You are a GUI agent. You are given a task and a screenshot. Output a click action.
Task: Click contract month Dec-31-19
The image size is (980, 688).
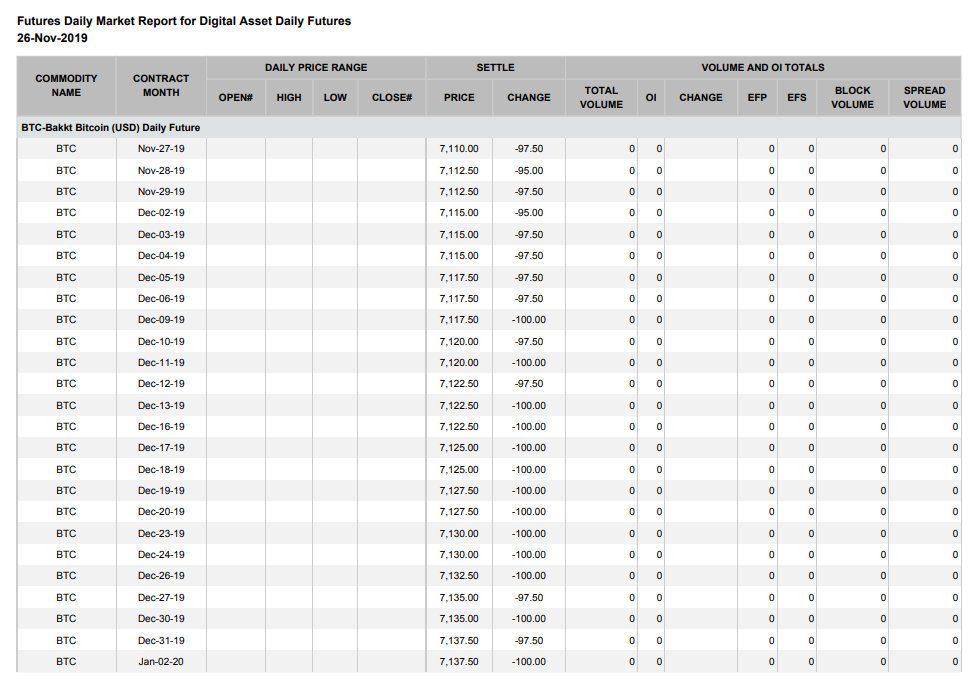pyautogui.click(x=161, y=641)
